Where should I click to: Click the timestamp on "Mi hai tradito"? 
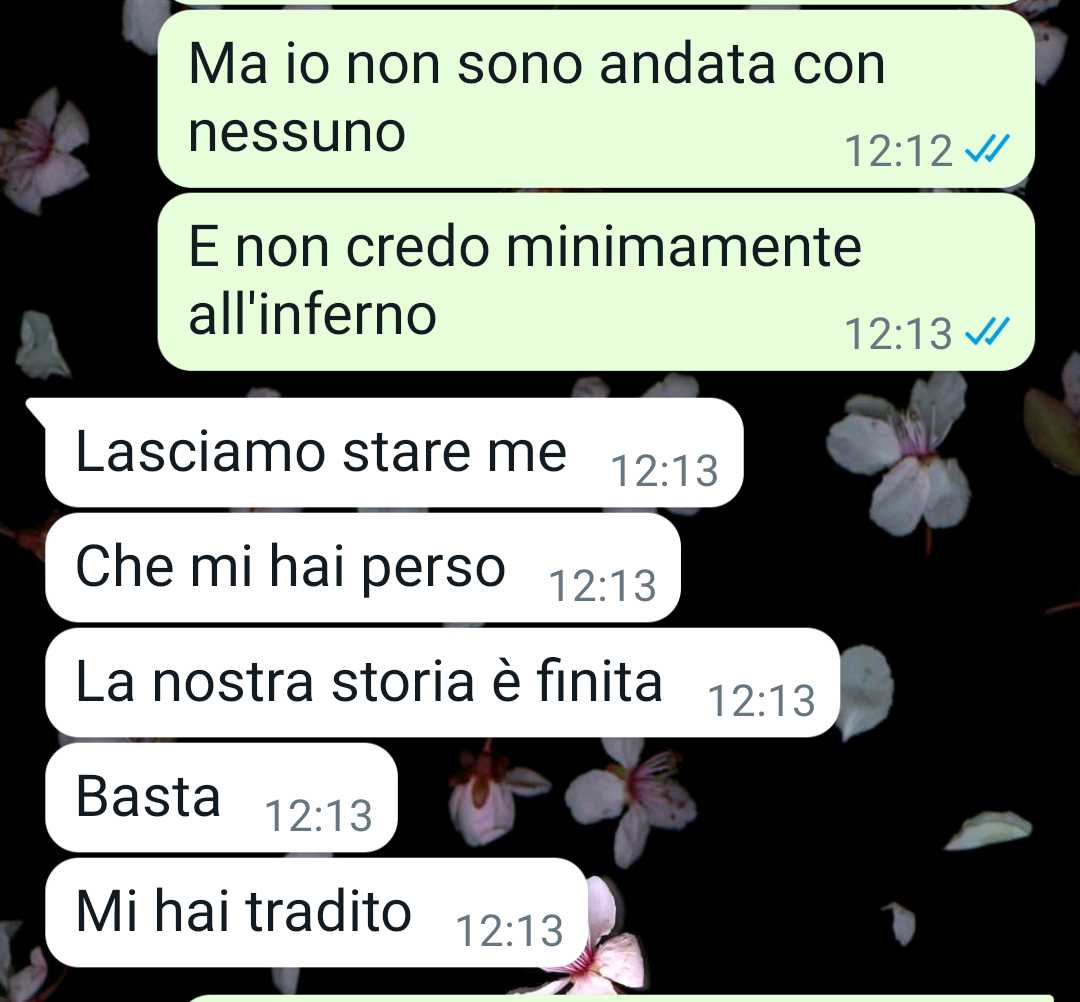tap(509, 931)
